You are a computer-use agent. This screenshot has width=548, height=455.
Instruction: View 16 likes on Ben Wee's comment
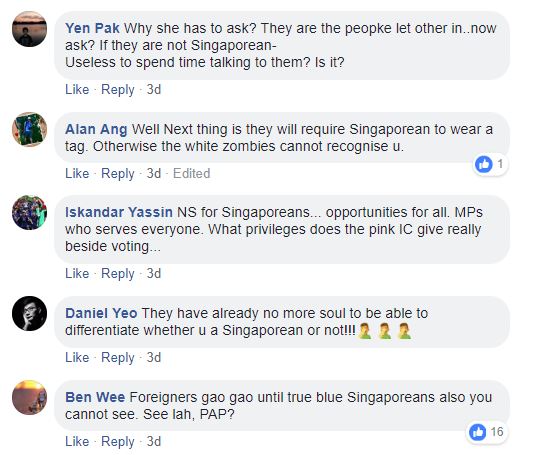(488, 432)
